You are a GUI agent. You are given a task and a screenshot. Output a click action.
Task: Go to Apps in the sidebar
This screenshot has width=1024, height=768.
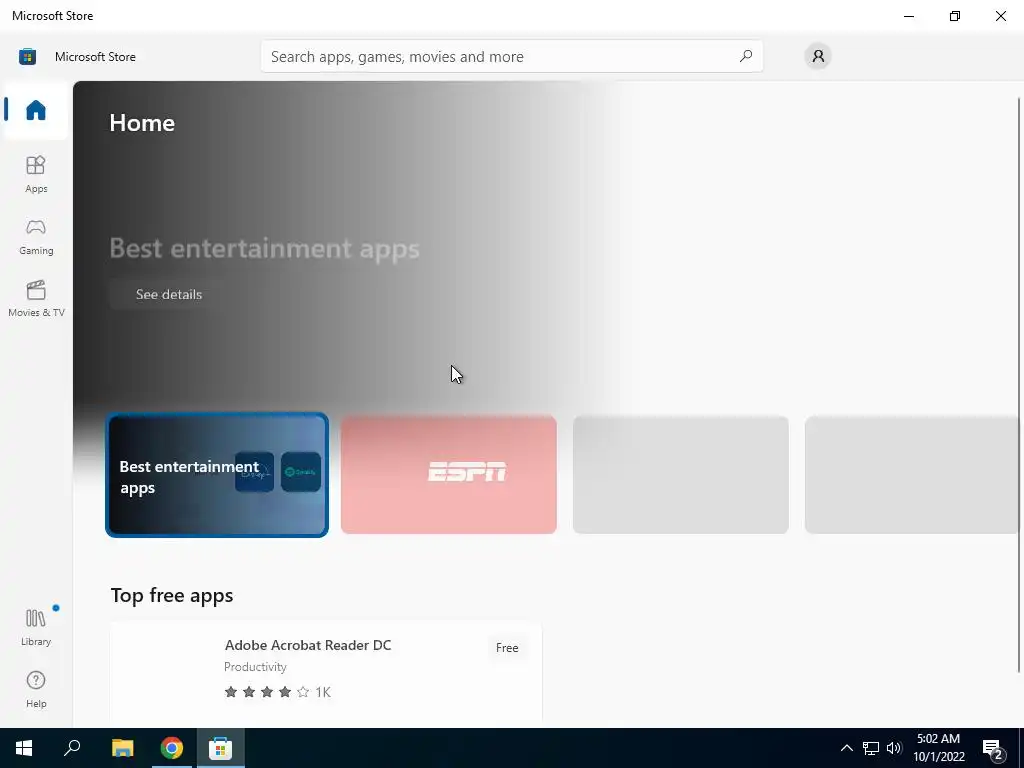pyautogui.click(x=36, y=174)
